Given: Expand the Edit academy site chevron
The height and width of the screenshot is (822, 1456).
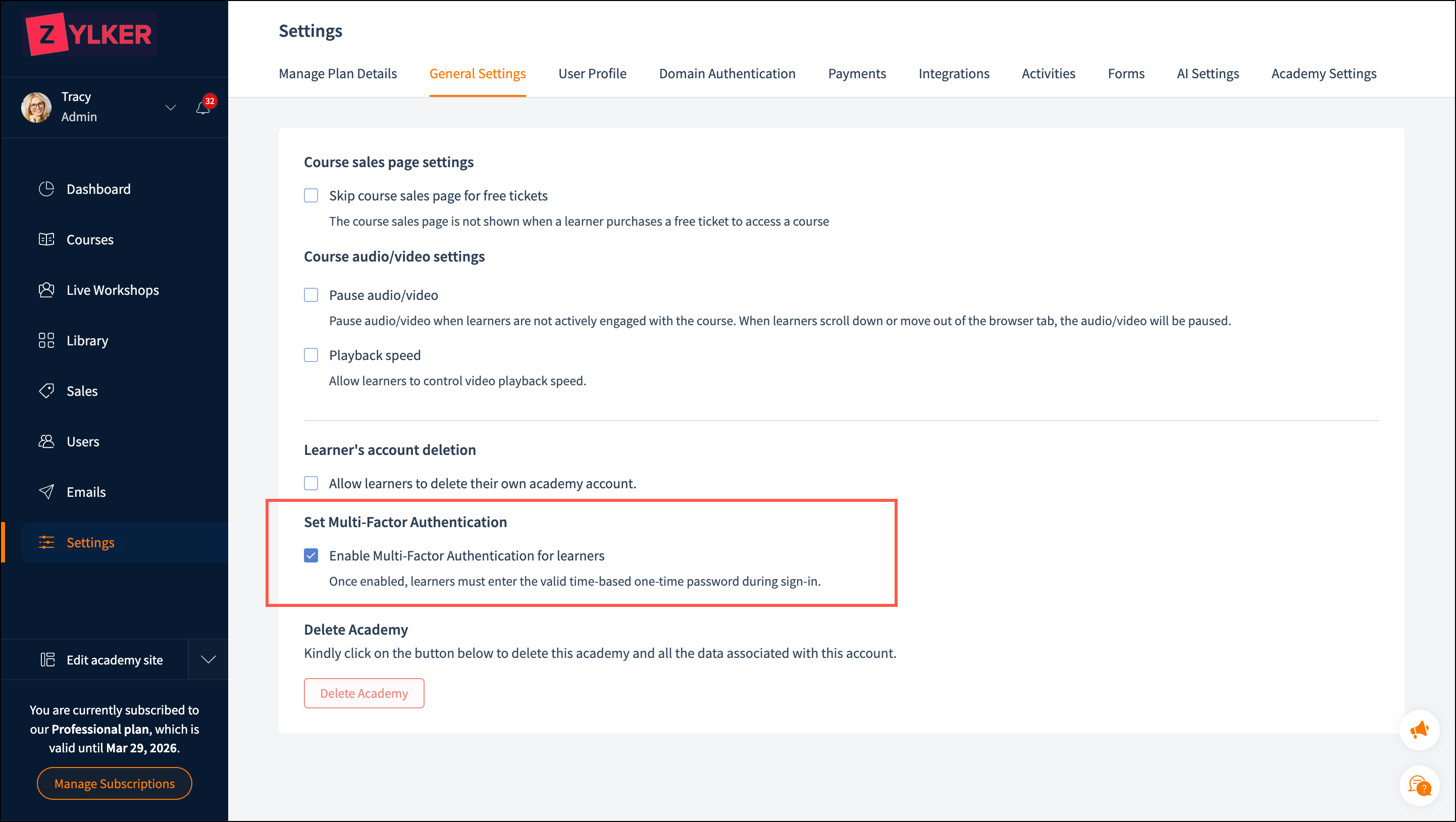Looking at the screenshot, I should coord(209,660).
